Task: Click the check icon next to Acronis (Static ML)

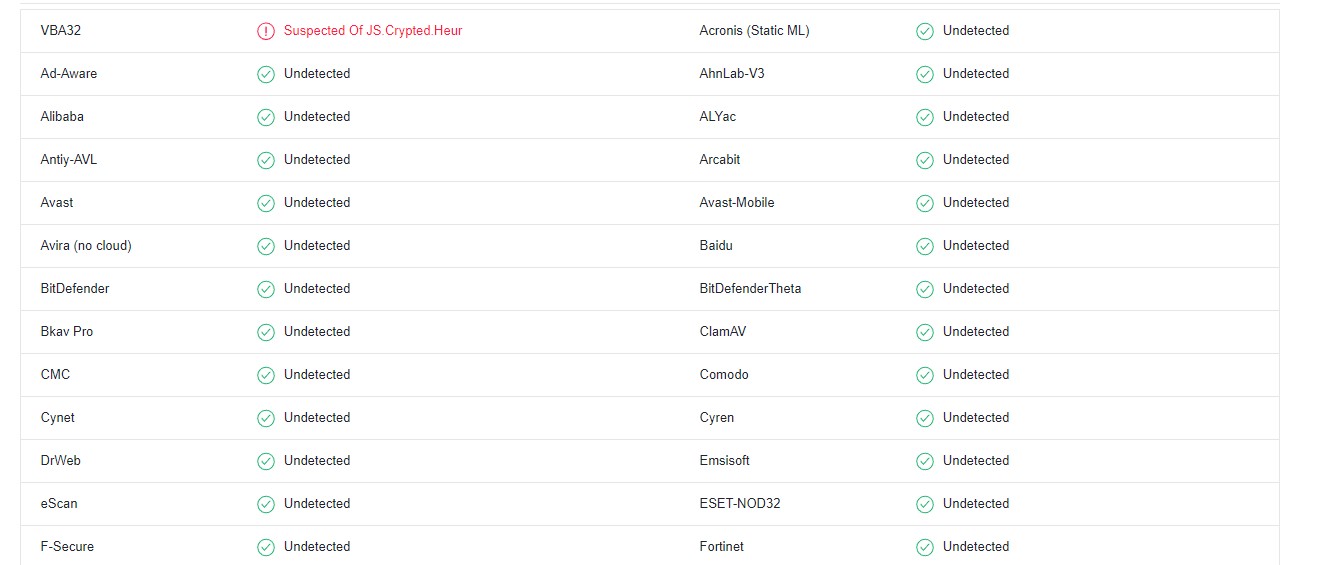Action: tap(925, 31)
